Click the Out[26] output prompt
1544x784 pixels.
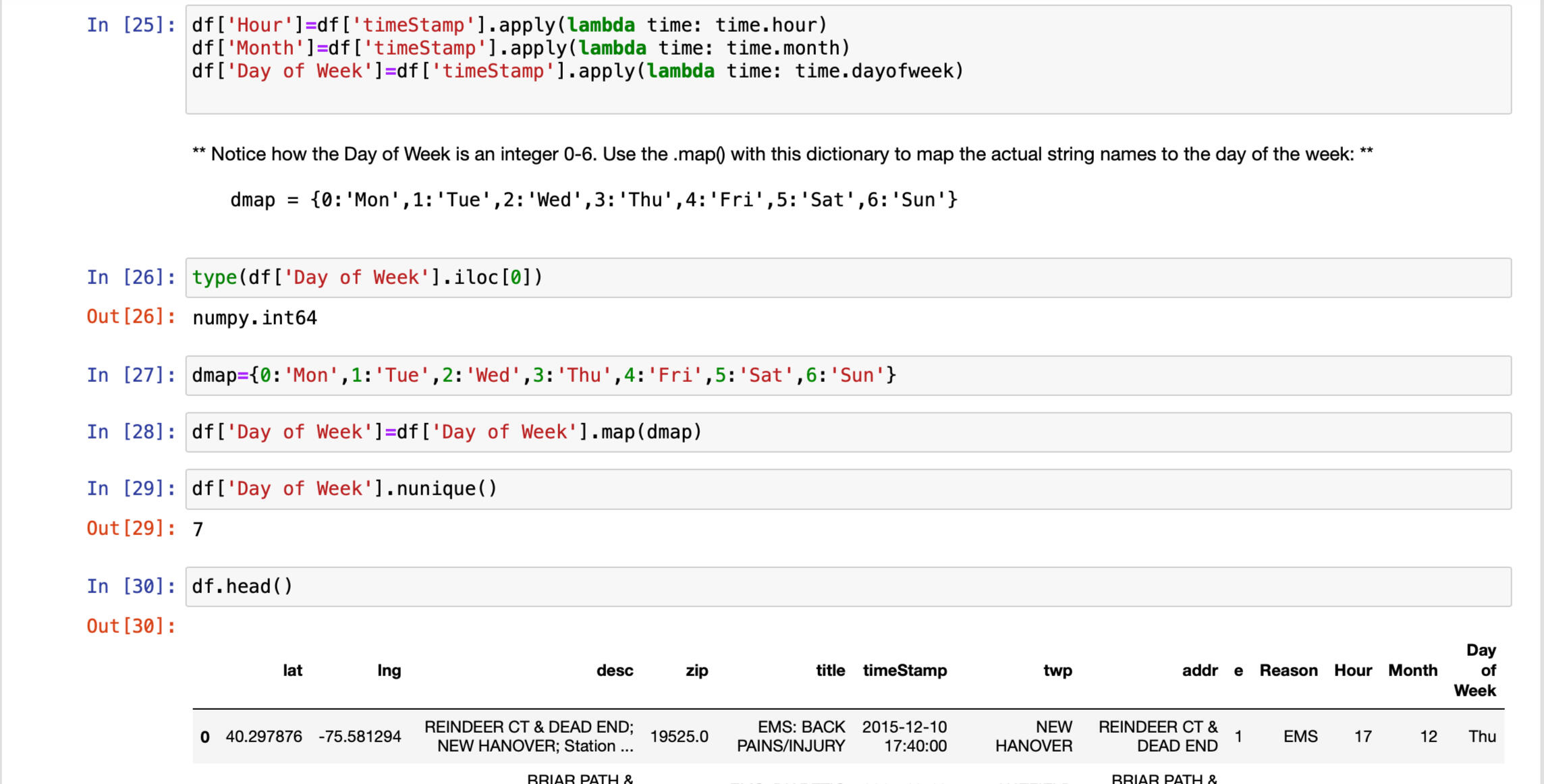click(131, 316)
